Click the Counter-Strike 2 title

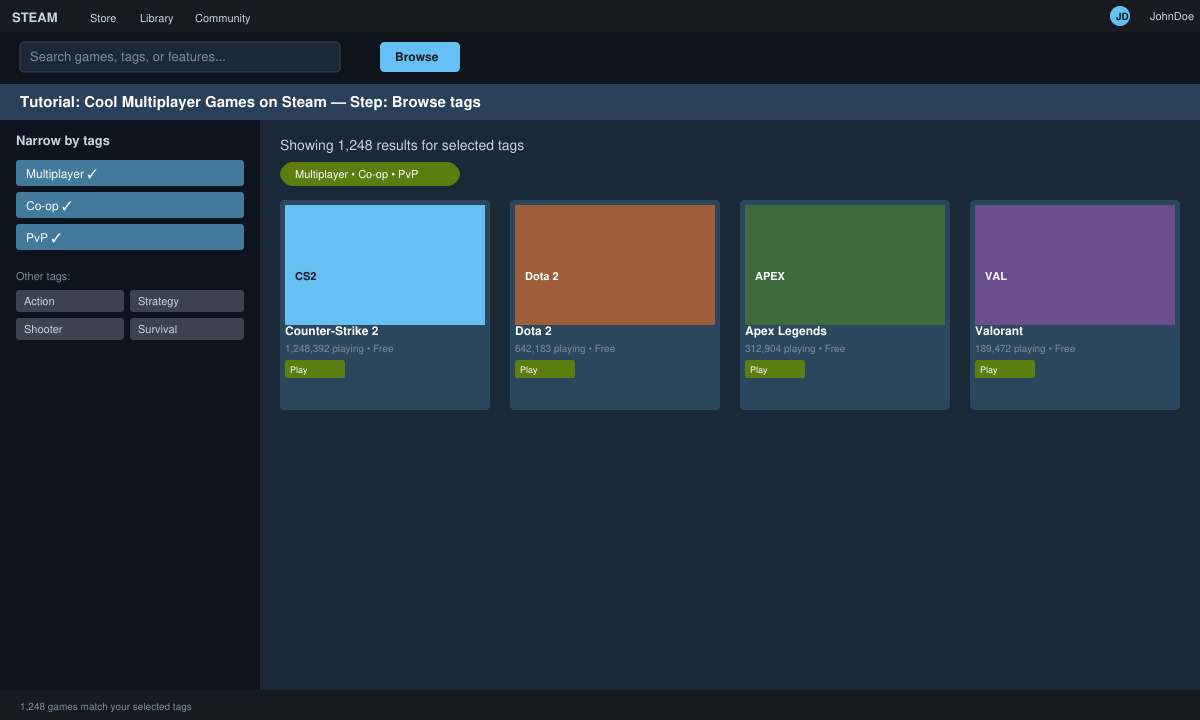[331, 331]
